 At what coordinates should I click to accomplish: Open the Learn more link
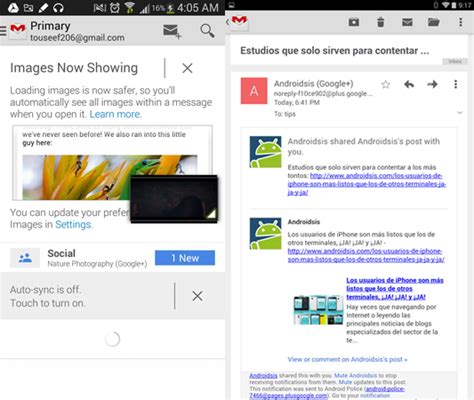click(x=115, y=114)
